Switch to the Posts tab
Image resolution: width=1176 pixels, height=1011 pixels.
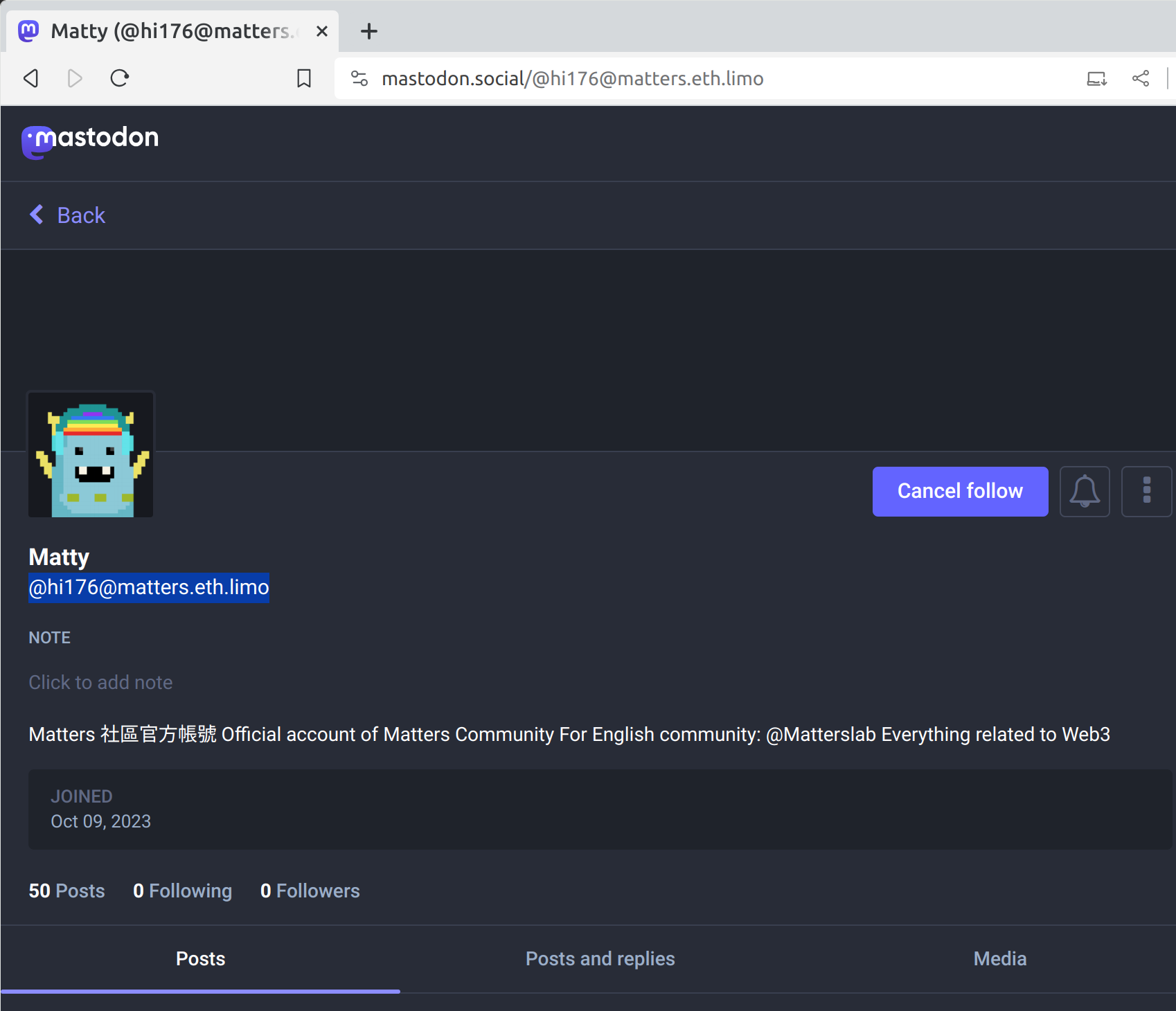click(200, 959)
